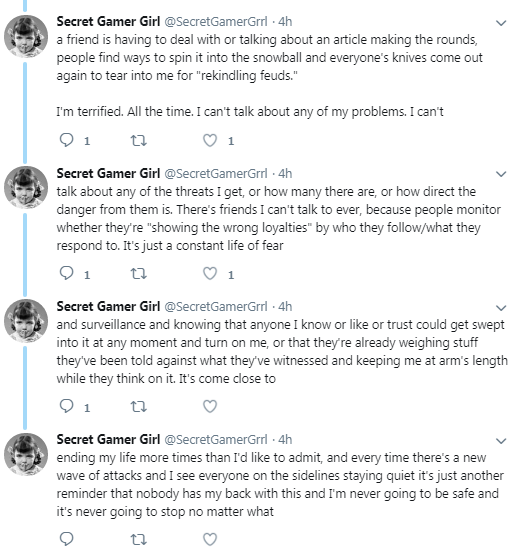Retweet the last tweet ending "no matter what"
This screenshot has height=555, width=517.
(138, 539)
